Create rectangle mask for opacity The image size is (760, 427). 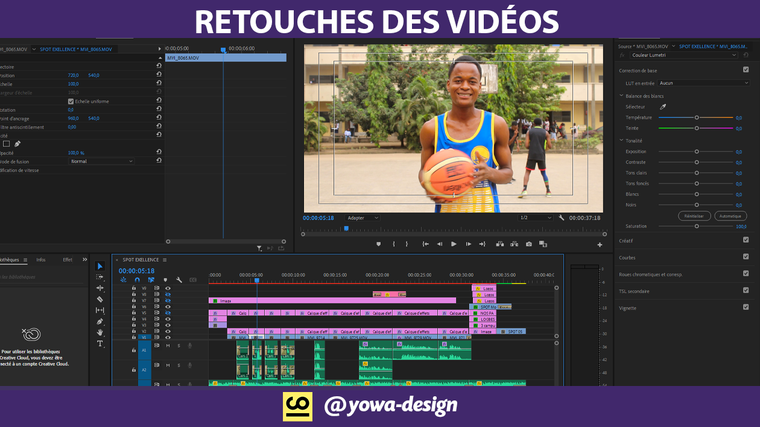pos(6,144)
